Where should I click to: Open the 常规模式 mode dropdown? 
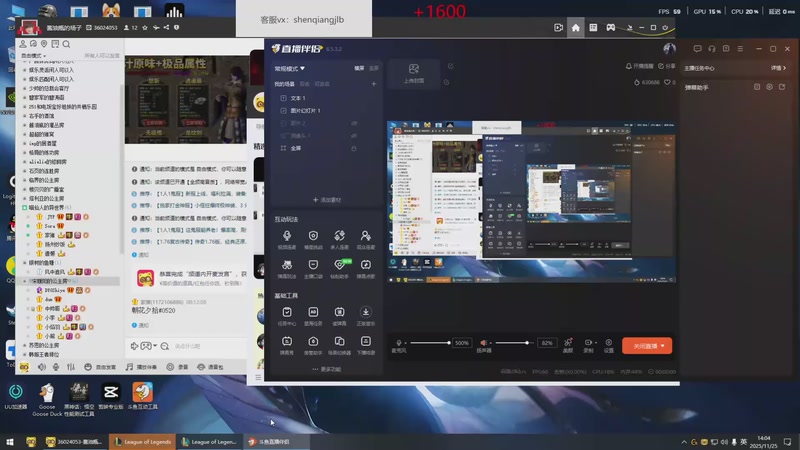point(289,68)
